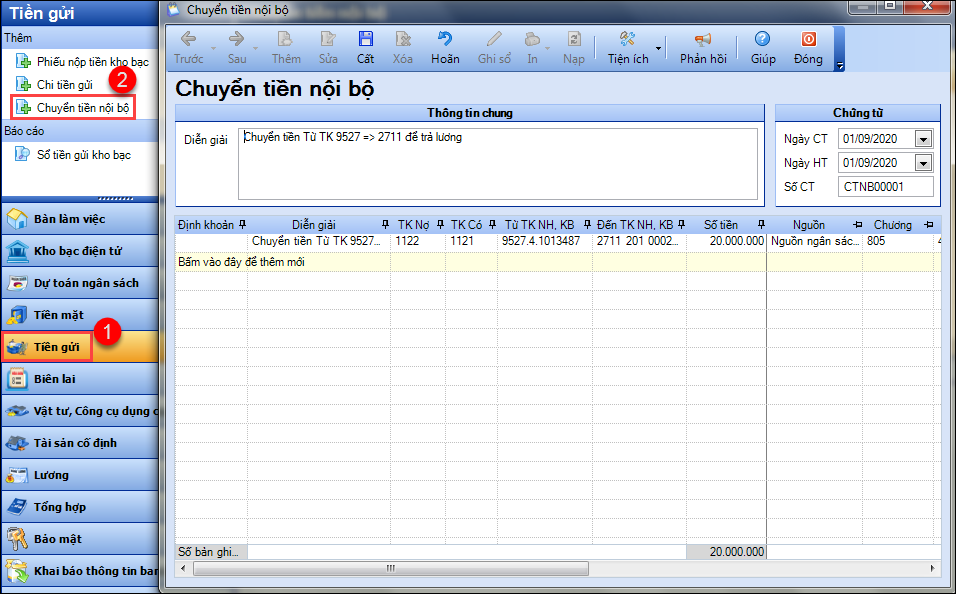956x594 pixels.
Task: Open Vật tư, Công cụ dụng cụ module
Action: [80, 411]
